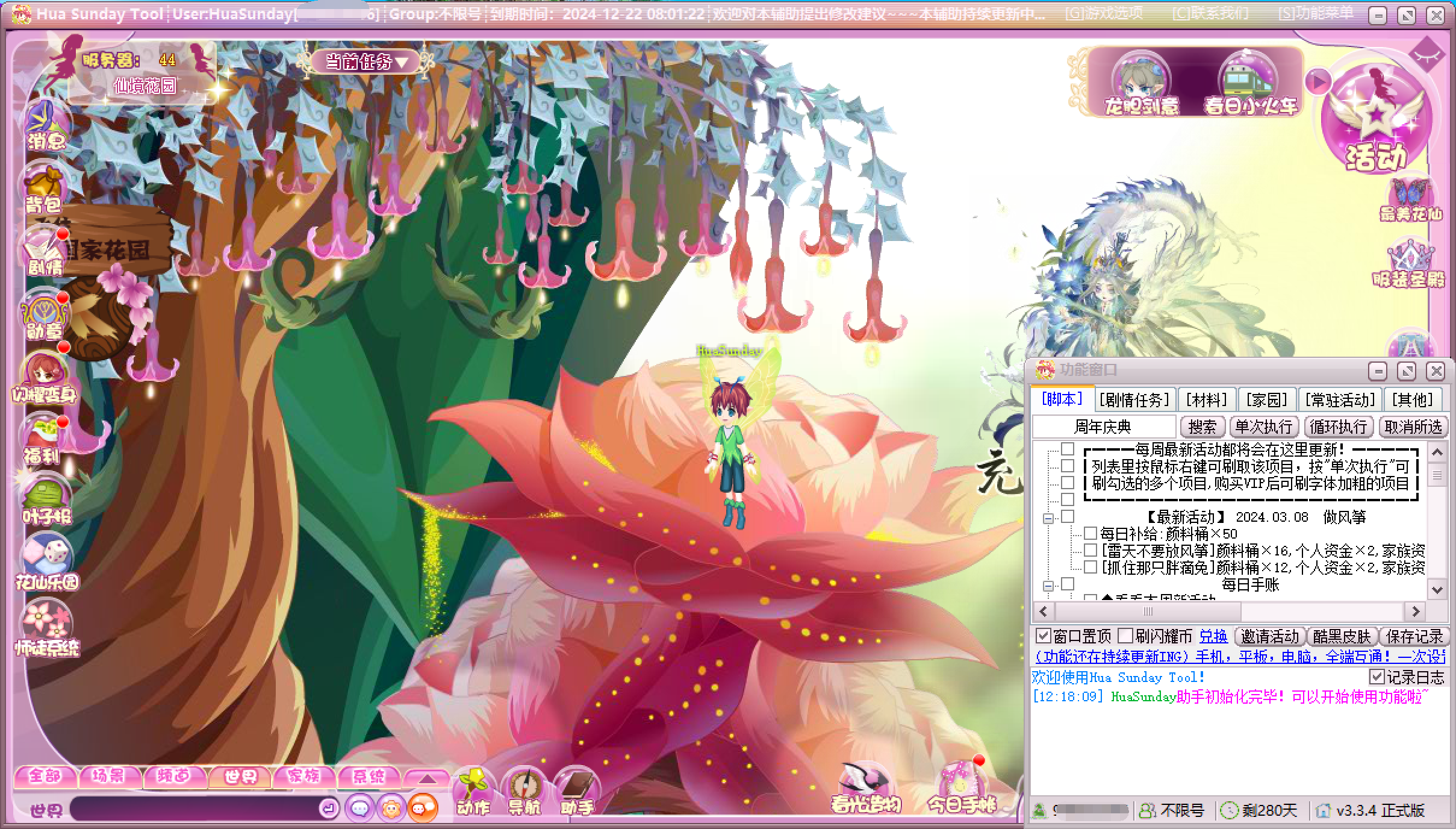The height and width of the screenshot is (829, 1456).
Task: Click the 单次执行 button
Action: point(1263,427)
